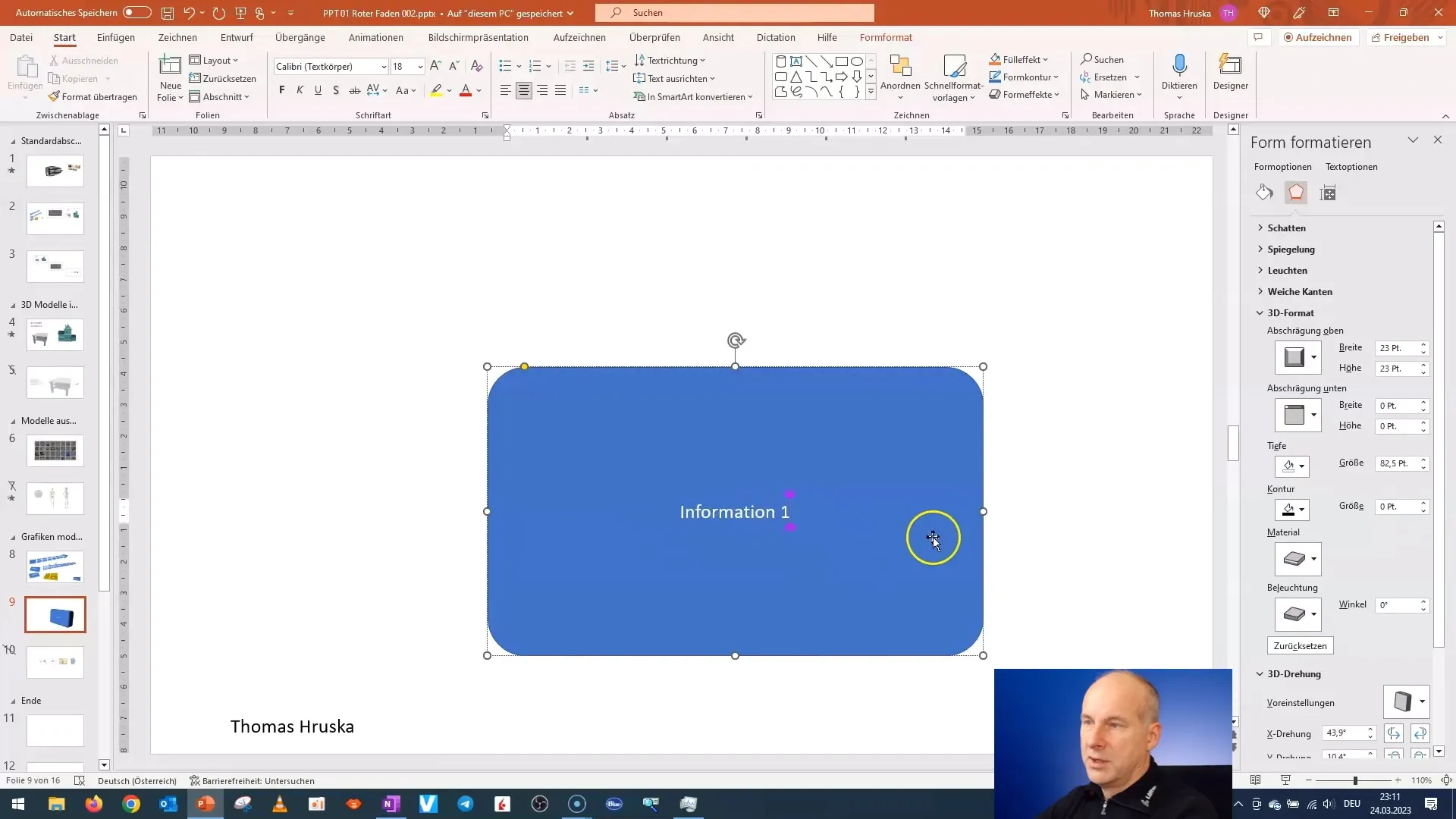1456x819 pixels.
Task: Clear all formatting icon
Action: 476,67
